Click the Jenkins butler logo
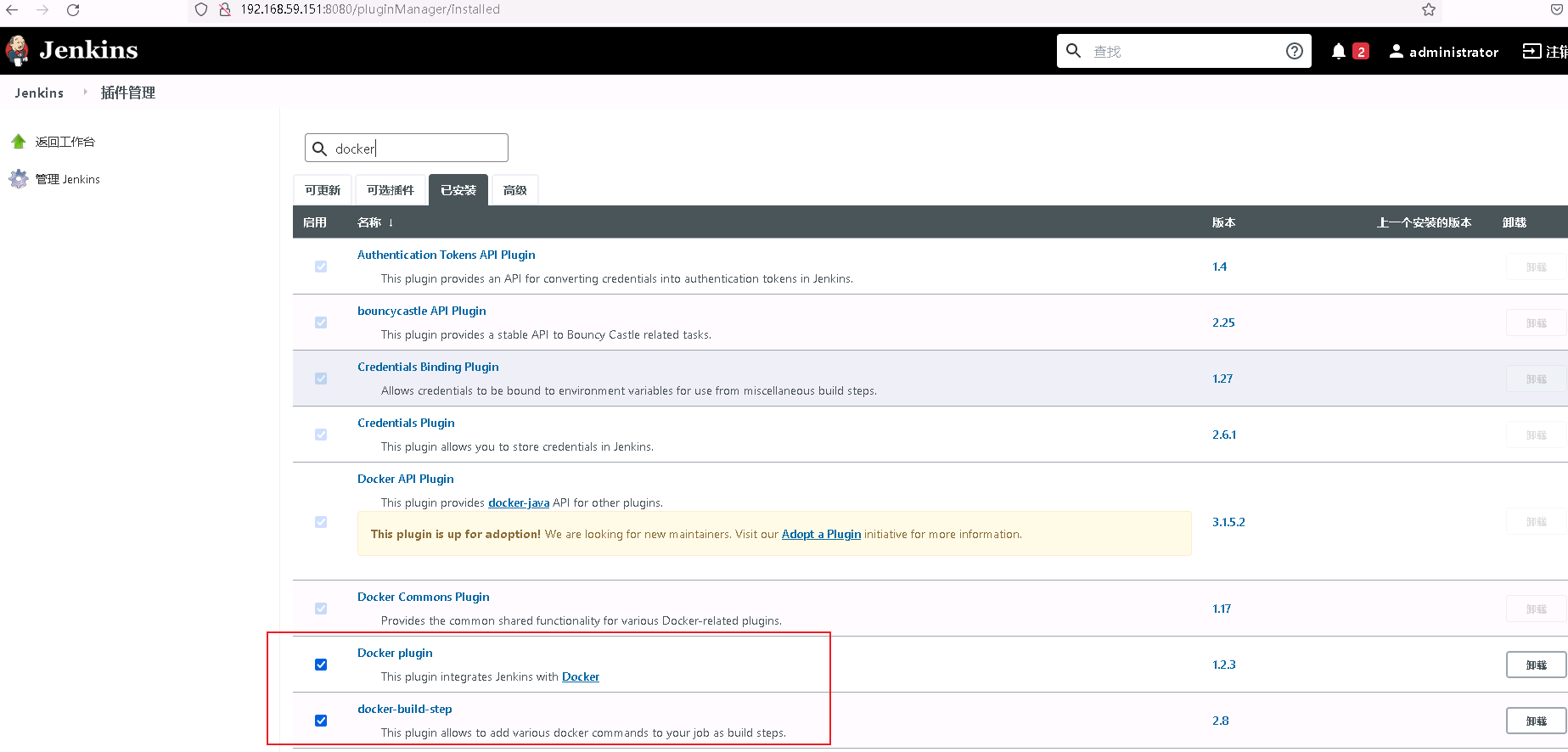 click(17, 51)
